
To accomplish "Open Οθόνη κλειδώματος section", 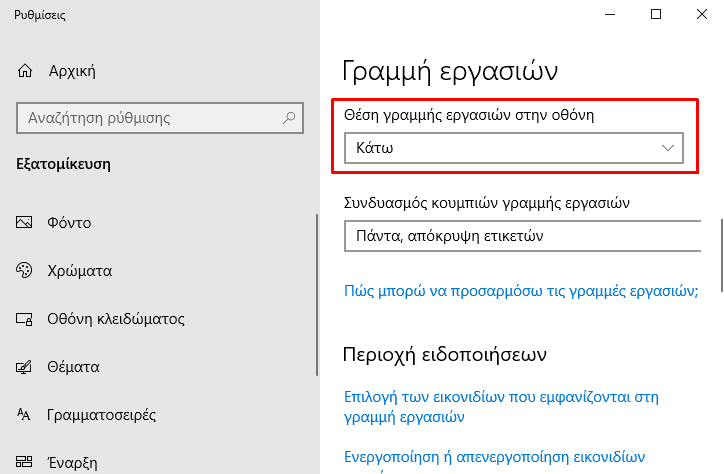I will (116, 319).
